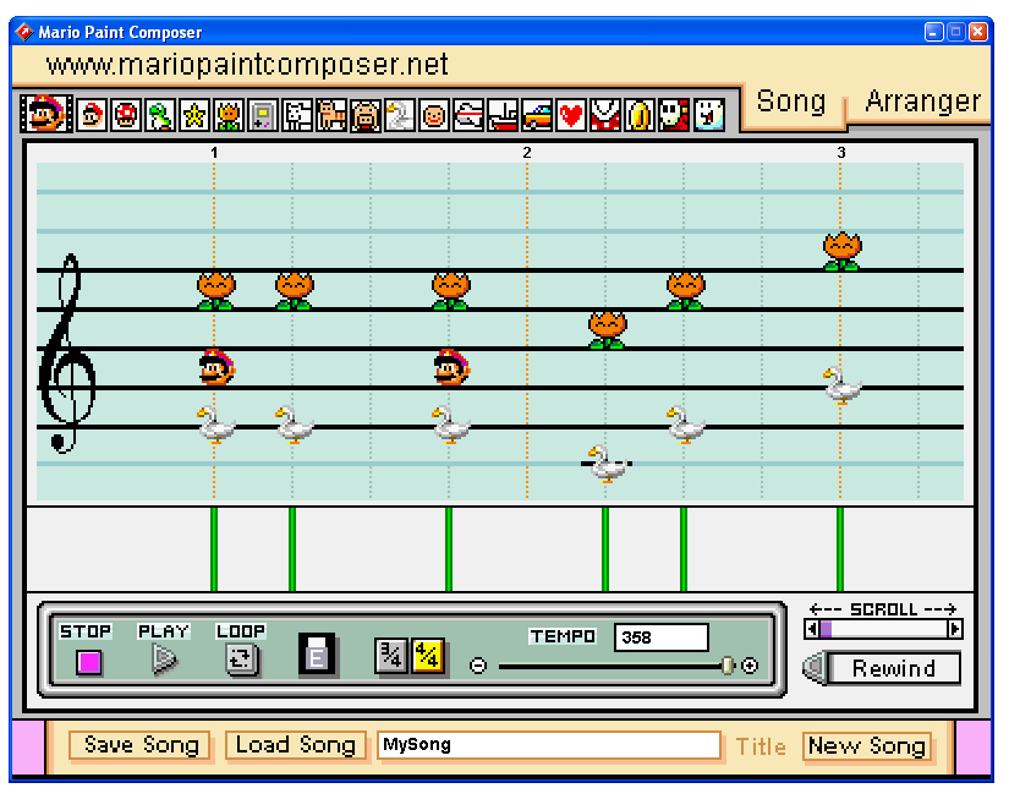This screenshot has width=1020, height=810.
Task: Select the Pig instrument icon
Action: pos(366,116)
